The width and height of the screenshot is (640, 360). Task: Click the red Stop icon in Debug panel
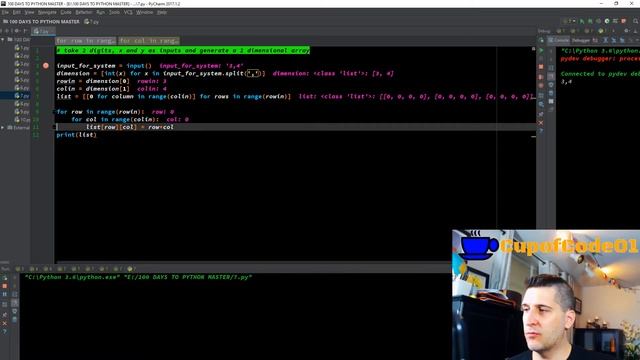pos(541,67)
